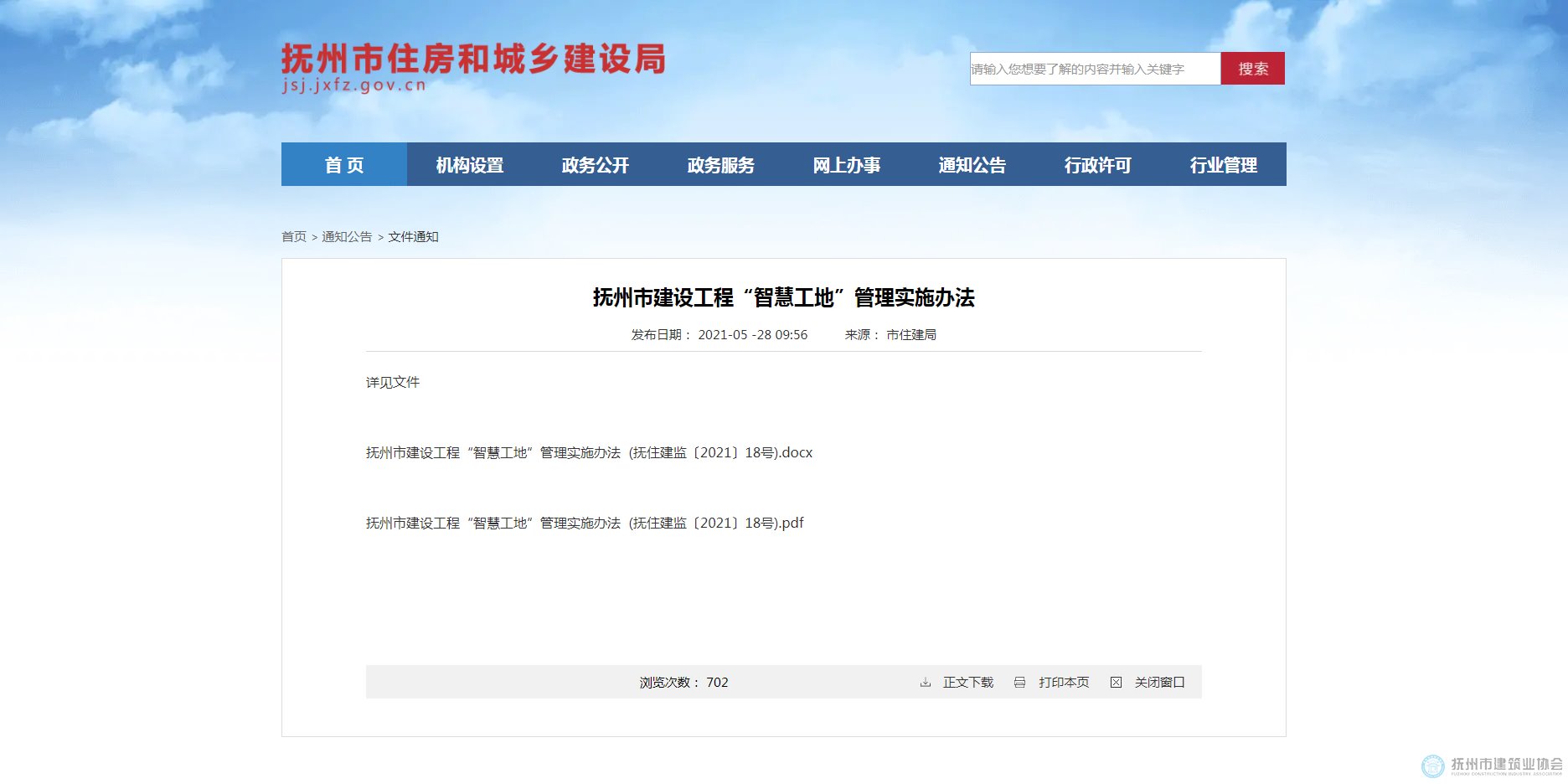Open the 行政许可 menu item
The image size is (1568, 784).
tap(1098, 165)
